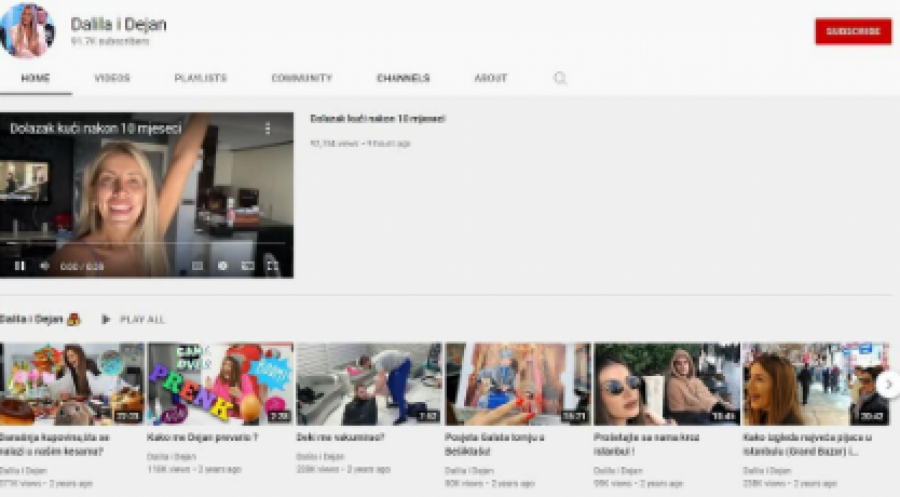Image resolution: width=900 pixels, height=497 pixels.
Task: Open the Playlists tab
Action: [200, 78]
